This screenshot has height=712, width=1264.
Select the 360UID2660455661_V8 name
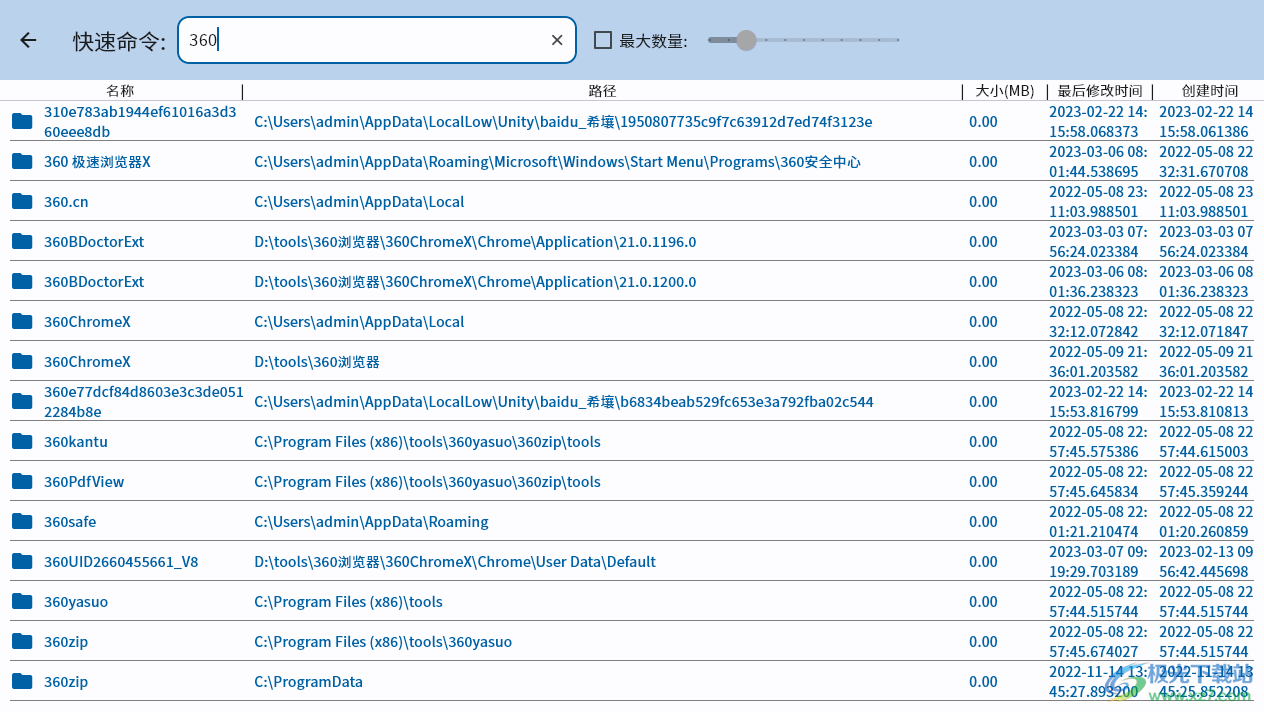click(x=121, y=562)
